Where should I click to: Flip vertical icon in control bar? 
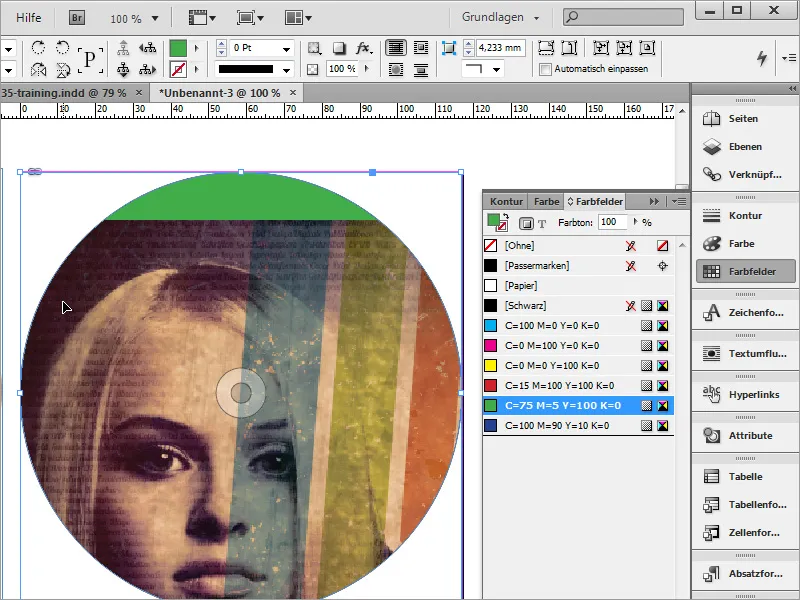point(63,69)
